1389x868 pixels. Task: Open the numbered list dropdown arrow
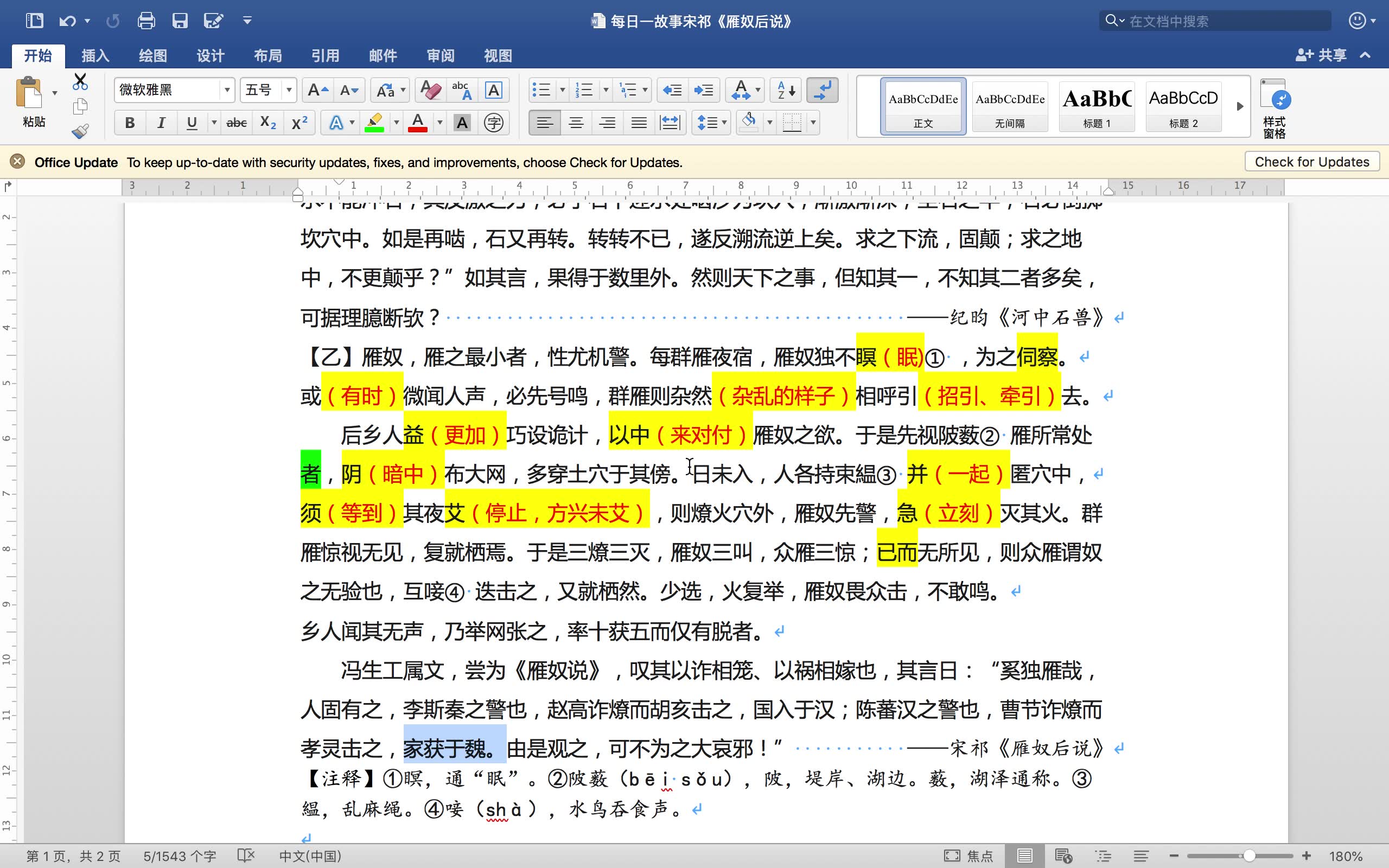pos(606,90)
